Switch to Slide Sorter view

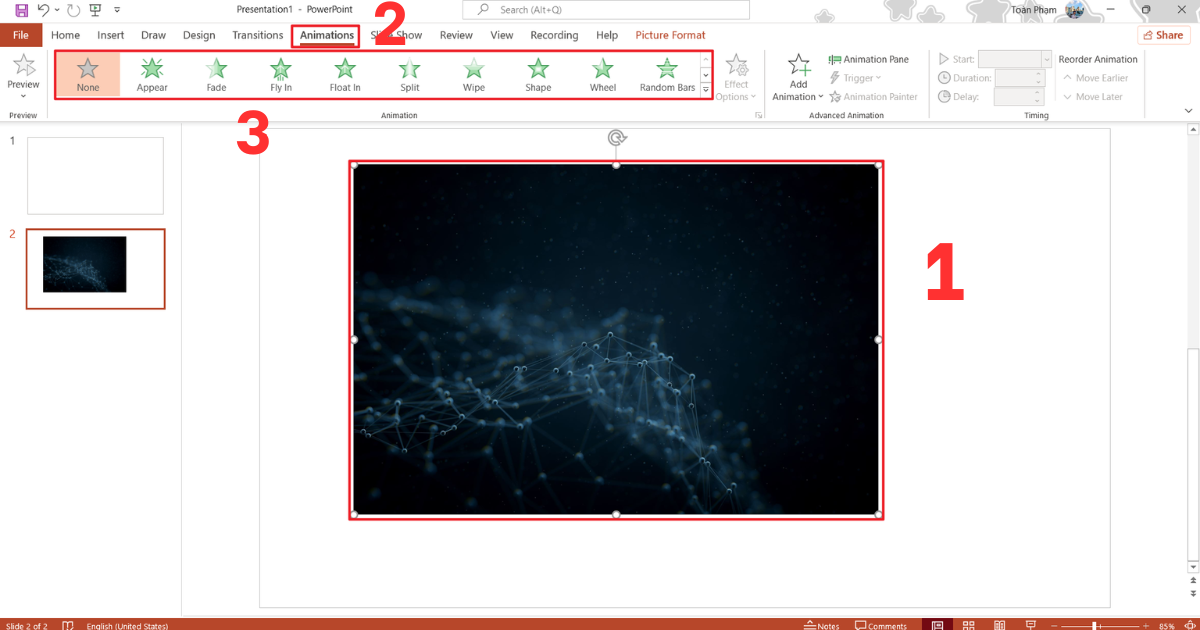coord(968,624)
